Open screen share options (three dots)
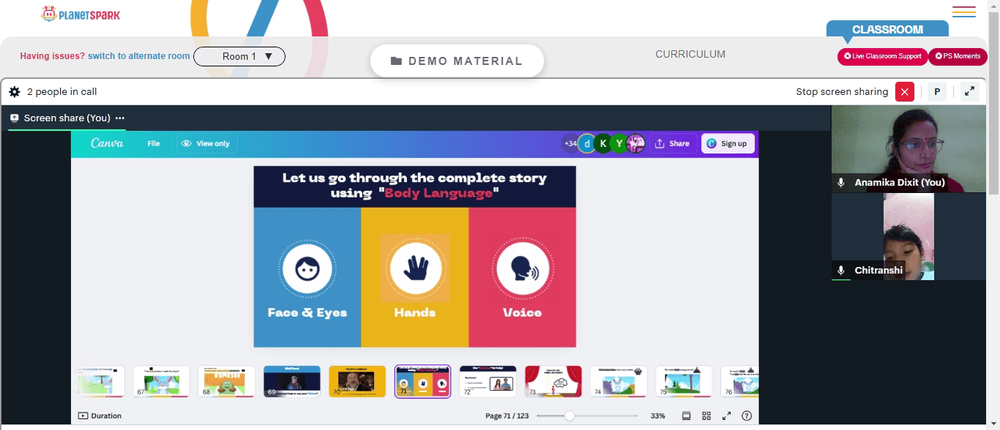This screenshot has width=1000, height=430. click(120, 118)
